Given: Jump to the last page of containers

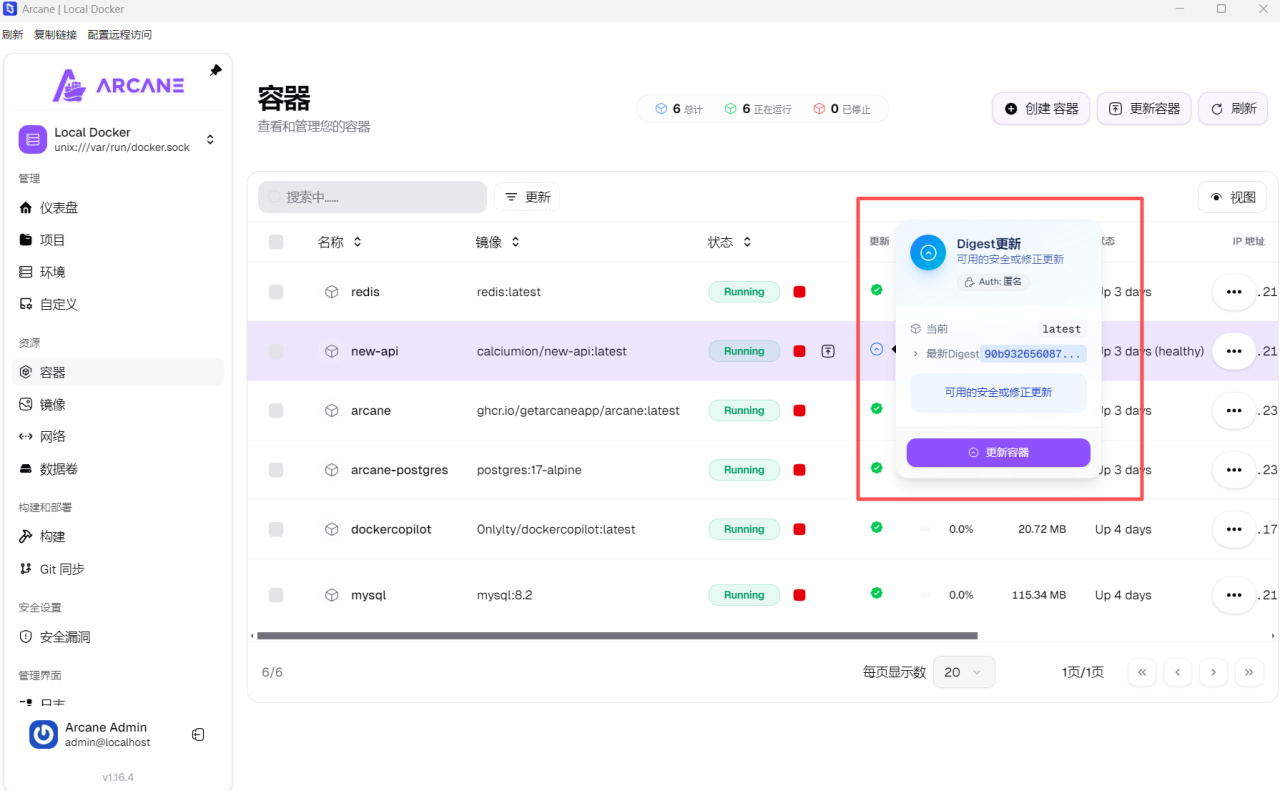Looking at the screenshot, I should [x=1249, y=672].
